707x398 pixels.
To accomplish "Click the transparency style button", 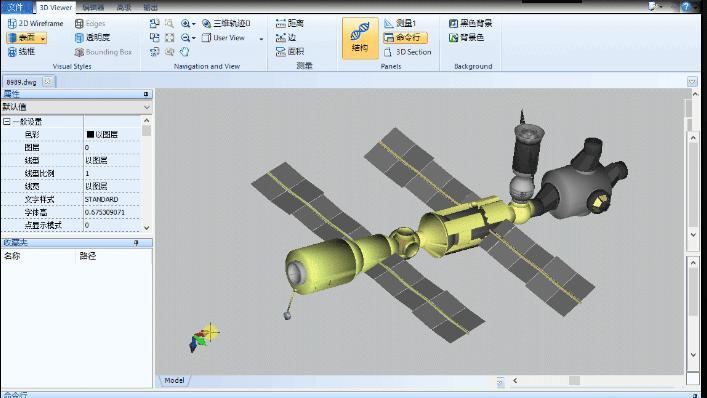I will point(92,38).
